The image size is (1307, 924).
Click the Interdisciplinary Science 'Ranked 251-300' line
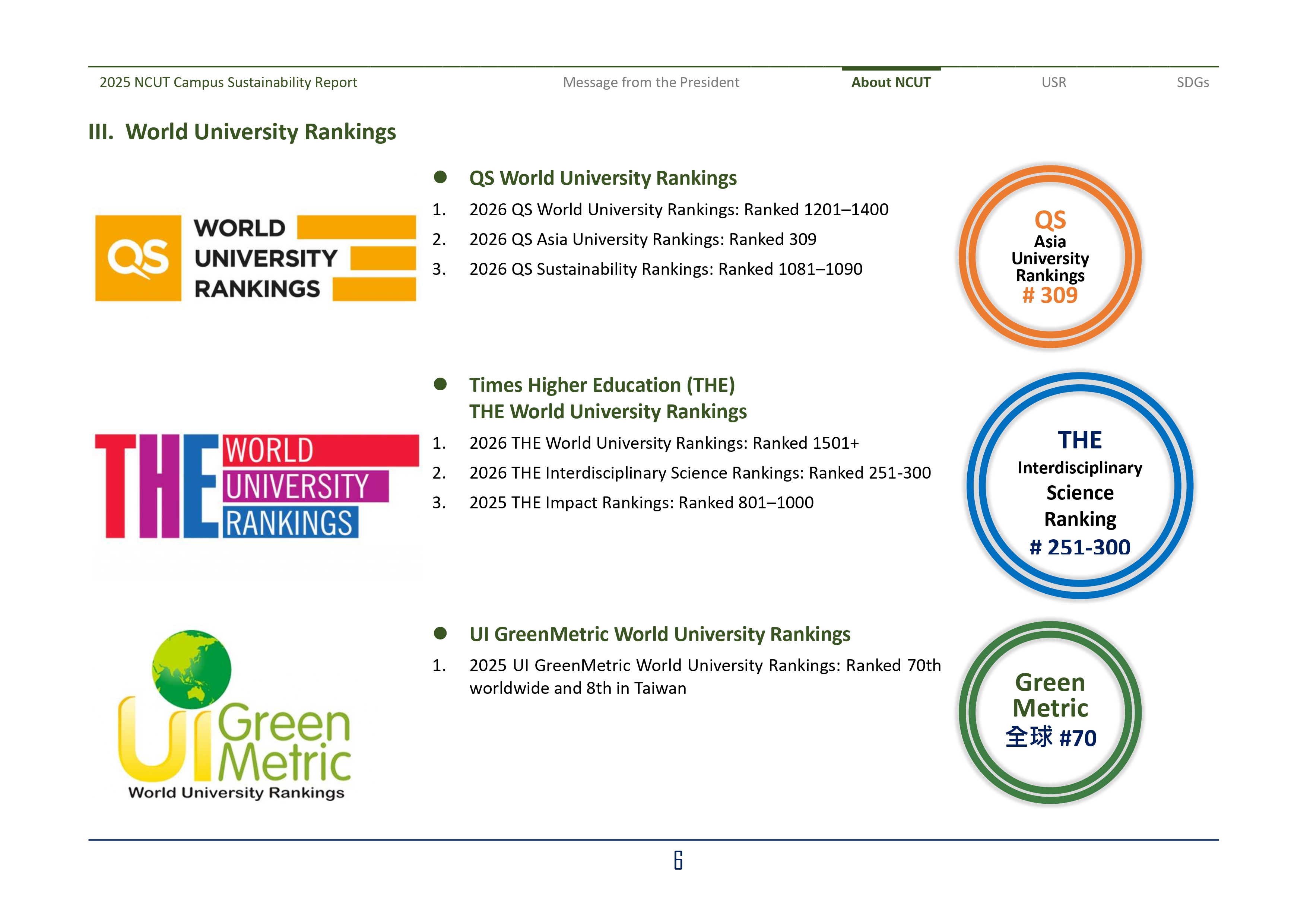(x=700, y=473)
